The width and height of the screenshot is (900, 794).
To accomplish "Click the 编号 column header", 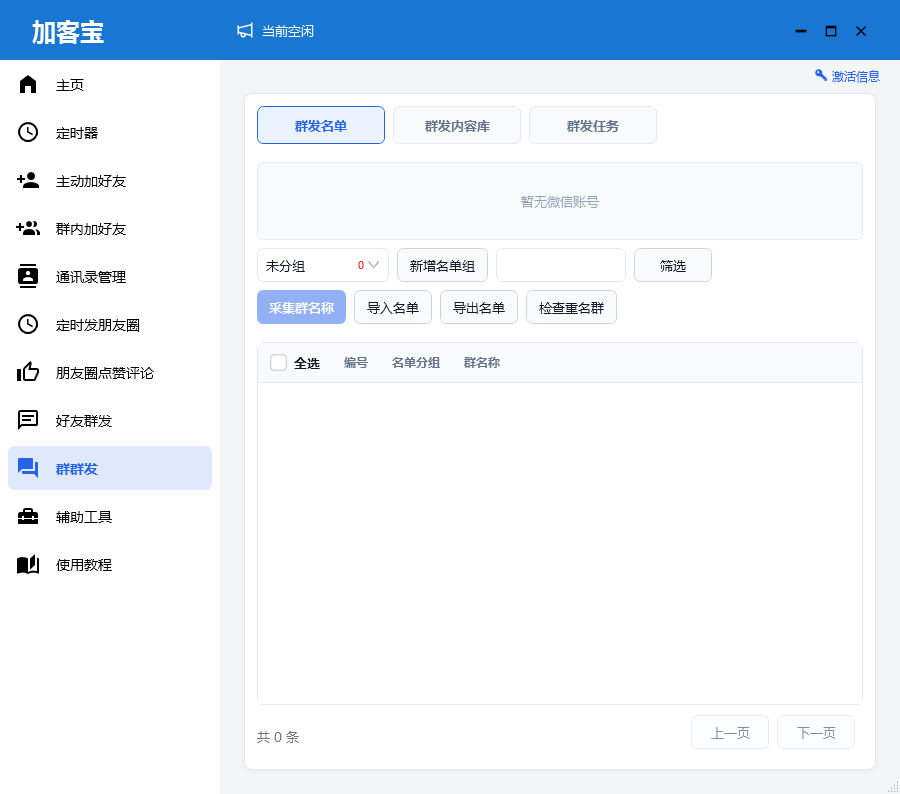I will (356, 362).
